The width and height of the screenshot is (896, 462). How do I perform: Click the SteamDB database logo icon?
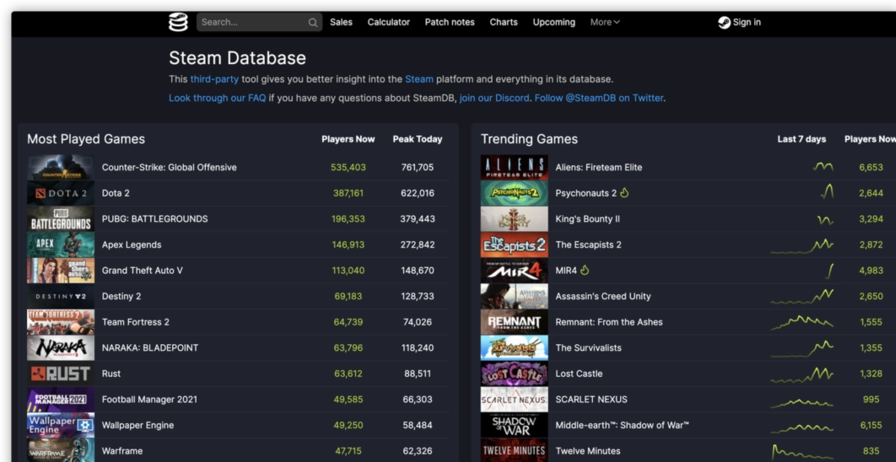(178, 22)
